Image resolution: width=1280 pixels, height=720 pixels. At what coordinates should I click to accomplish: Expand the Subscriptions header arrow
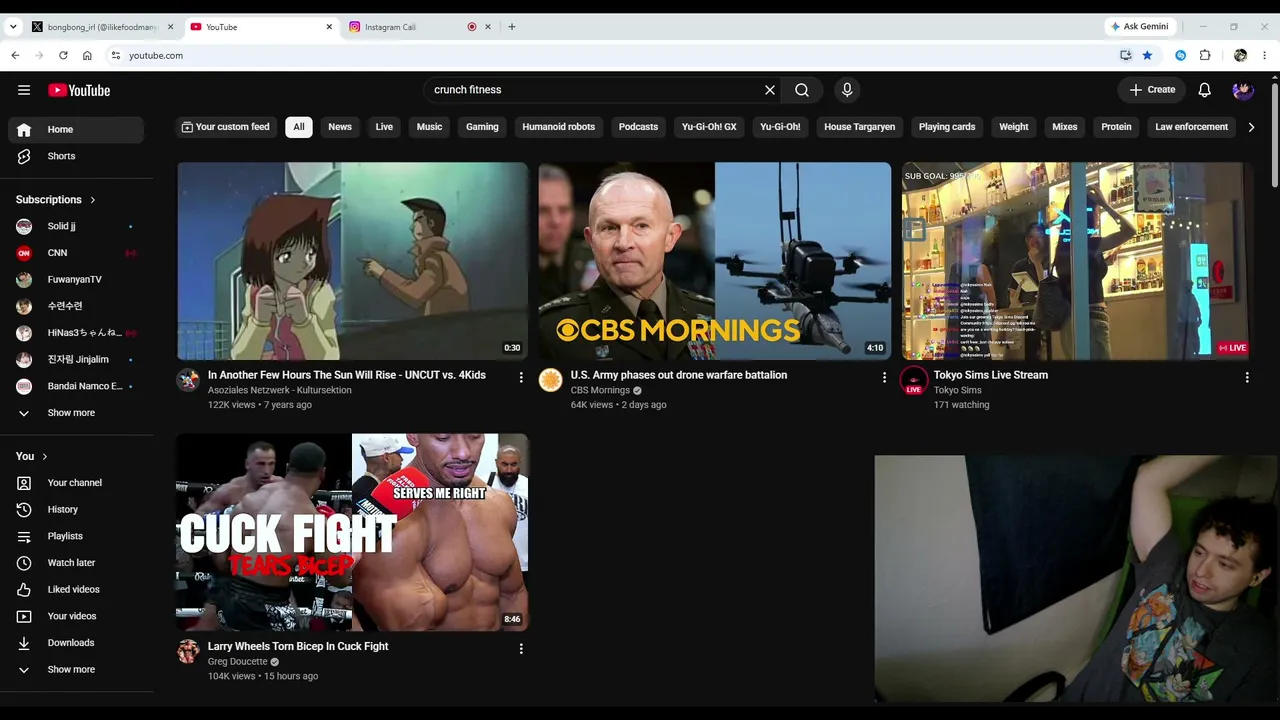(x=93, y=200)
